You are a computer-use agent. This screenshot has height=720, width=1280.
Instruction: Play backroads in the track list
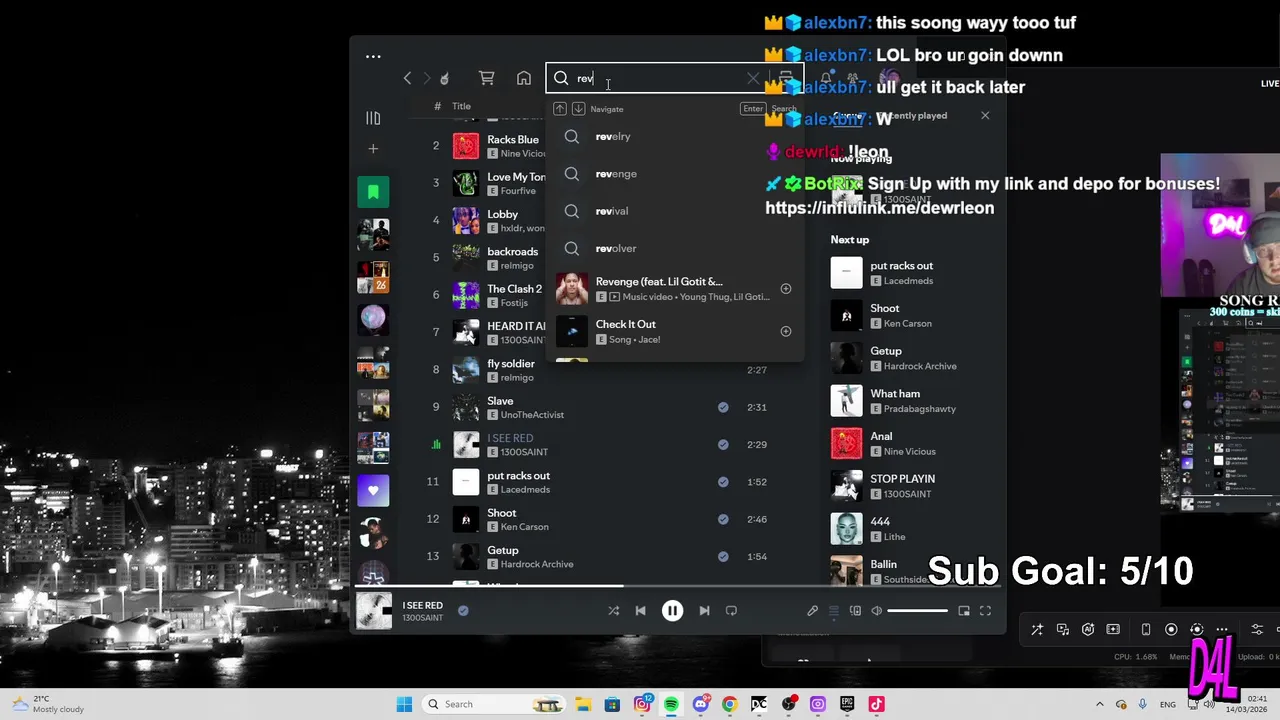pos(466,258)
